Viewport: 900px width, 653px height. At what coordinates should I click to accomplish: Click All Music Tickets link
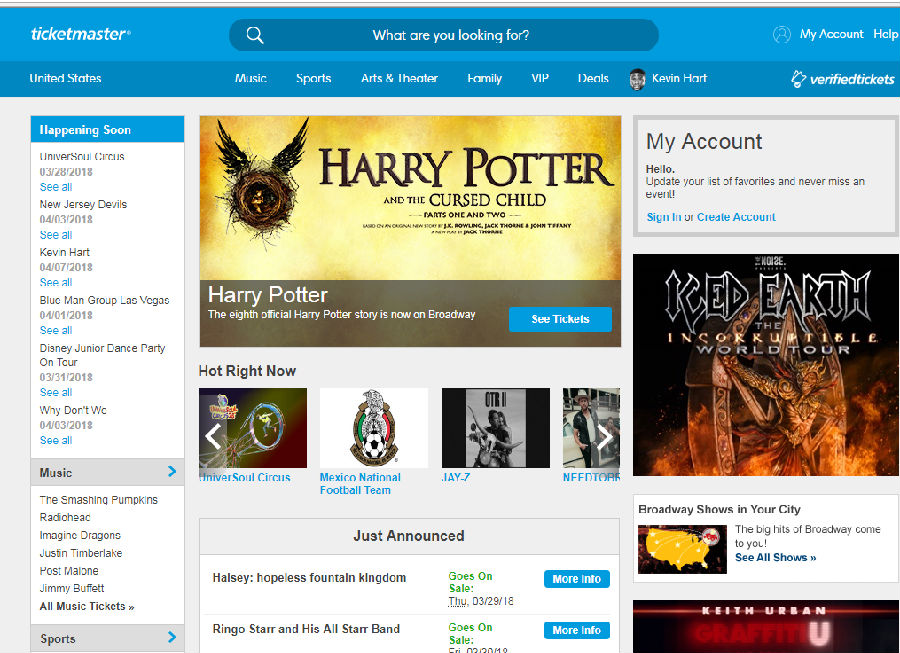coord(87,607)
